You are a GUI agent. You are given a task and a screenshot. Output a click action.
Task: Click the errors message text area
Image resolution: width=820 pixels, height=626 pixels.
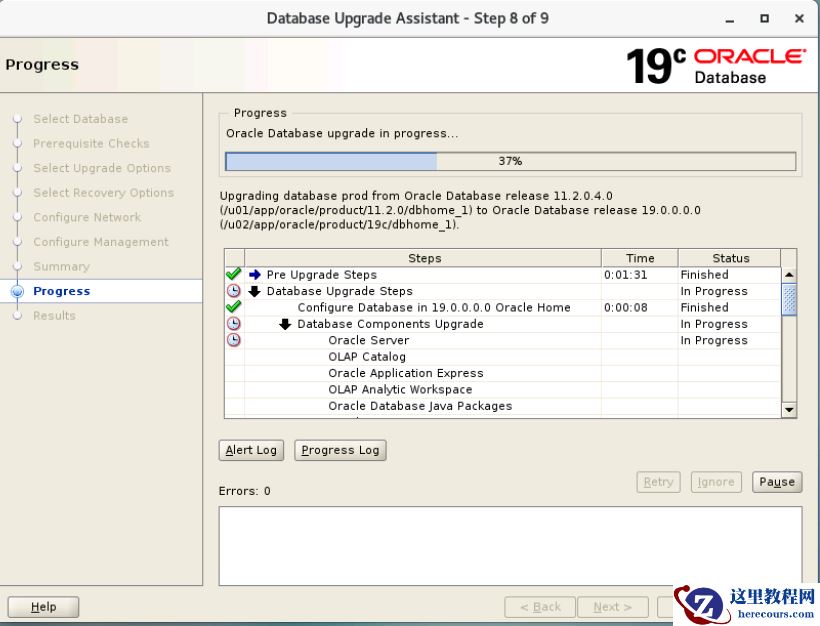point(510,545)
